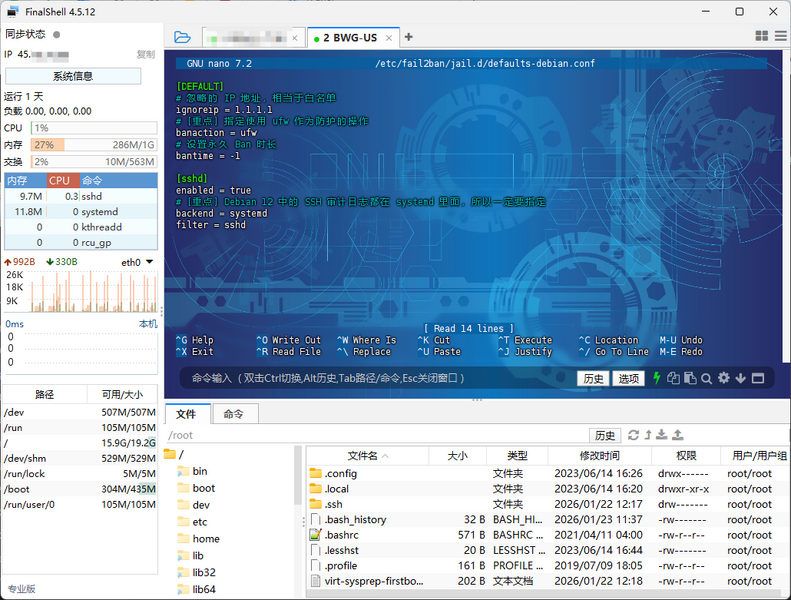Switch to the 命令 tab
Viewport: 791px width, 600px height.
[x=234, y=414]
